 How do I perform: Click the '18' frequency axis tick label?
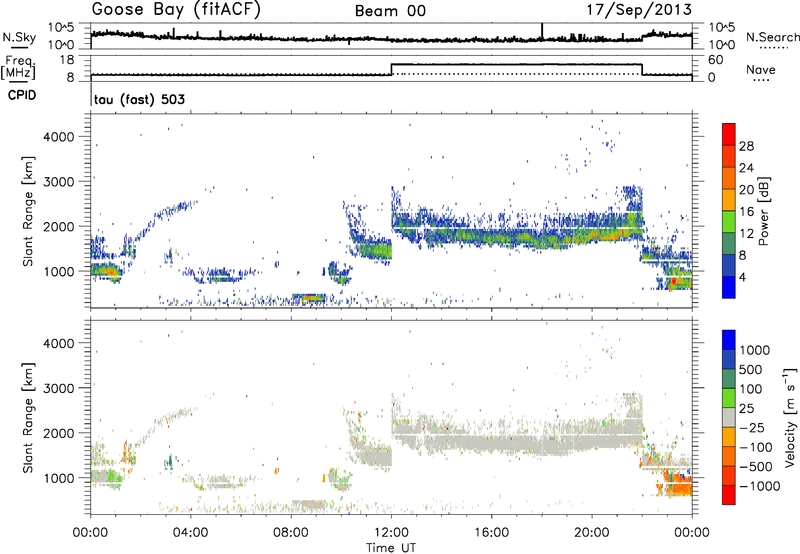pos(67,60)
